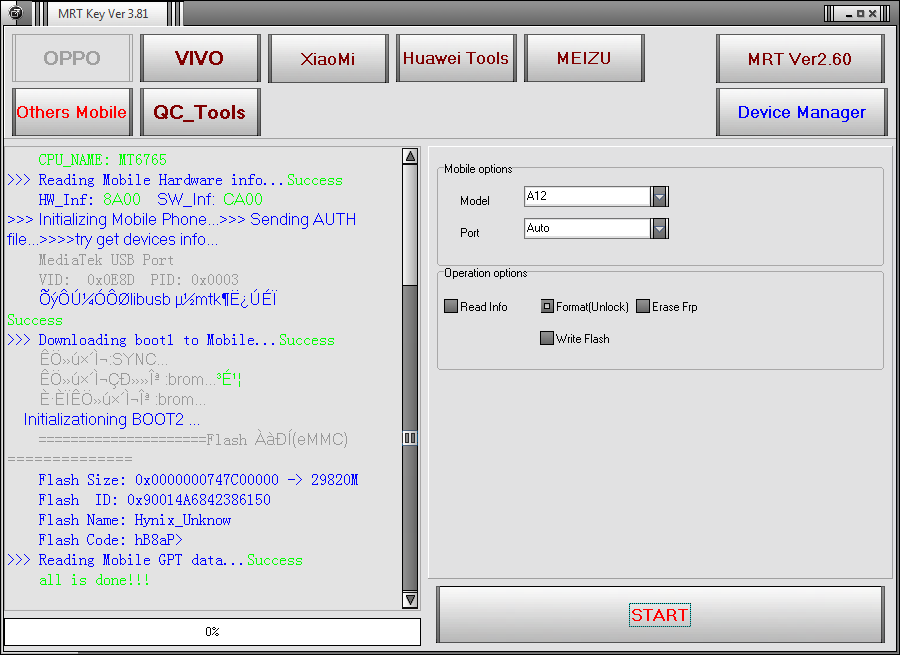The width and height of the screenshot is (900, 655).
Task: Open the OPPO brand section
Action: point(72,58)
